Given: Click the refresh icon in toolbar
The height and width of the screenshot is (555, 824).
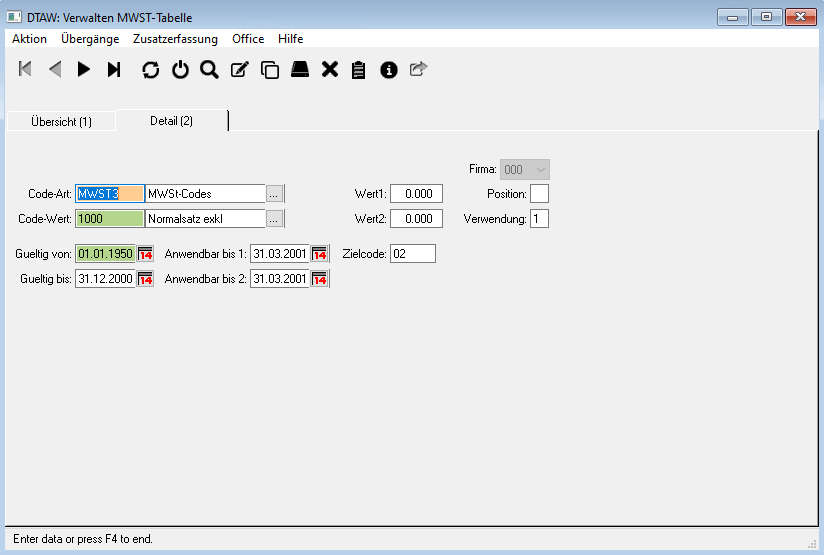Looking at the screenshot, I should pyautogui.click(x=150, y=69).
